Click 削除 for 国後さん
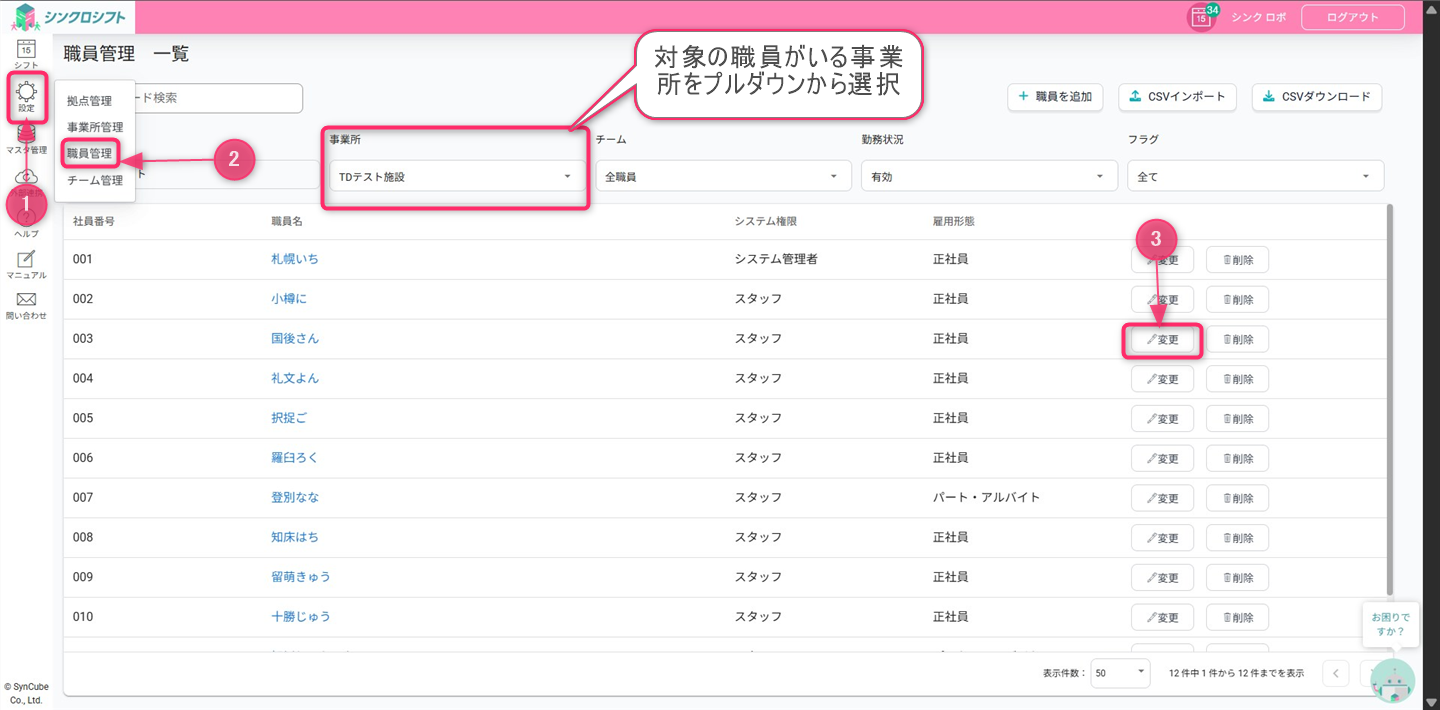This screenshot has height=710, width=1440. pos(1237,339)
